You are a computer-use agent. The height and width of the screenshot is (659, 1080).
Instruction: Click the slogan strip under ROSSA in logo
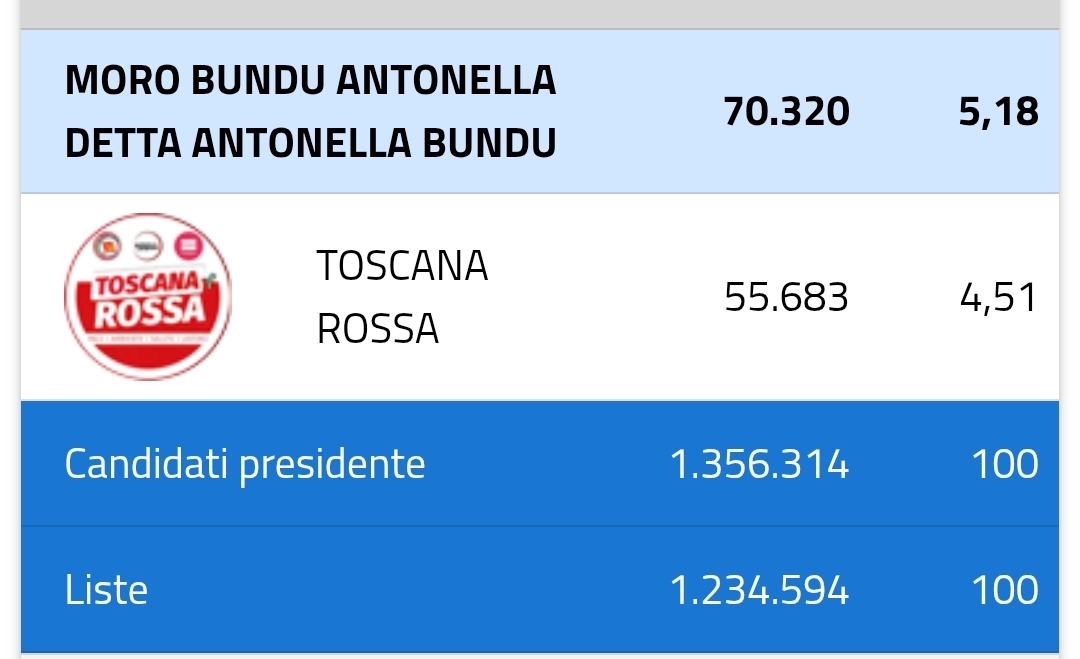pyautogui.click(x=147, y=341)
